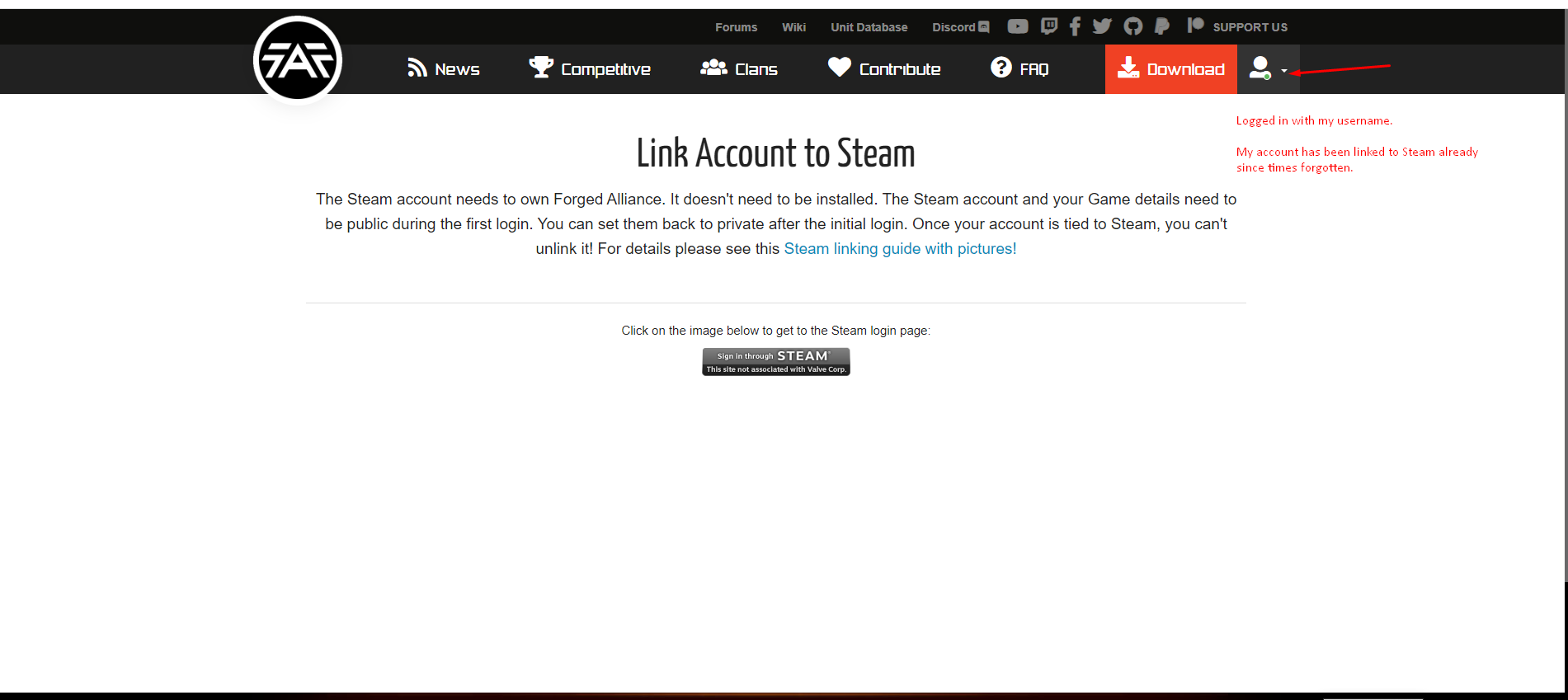Image resolution: width=1568 pixels, height=700 pixels.
Task: Click the browser vertical scrollbar
Action: pos(1566,297)
